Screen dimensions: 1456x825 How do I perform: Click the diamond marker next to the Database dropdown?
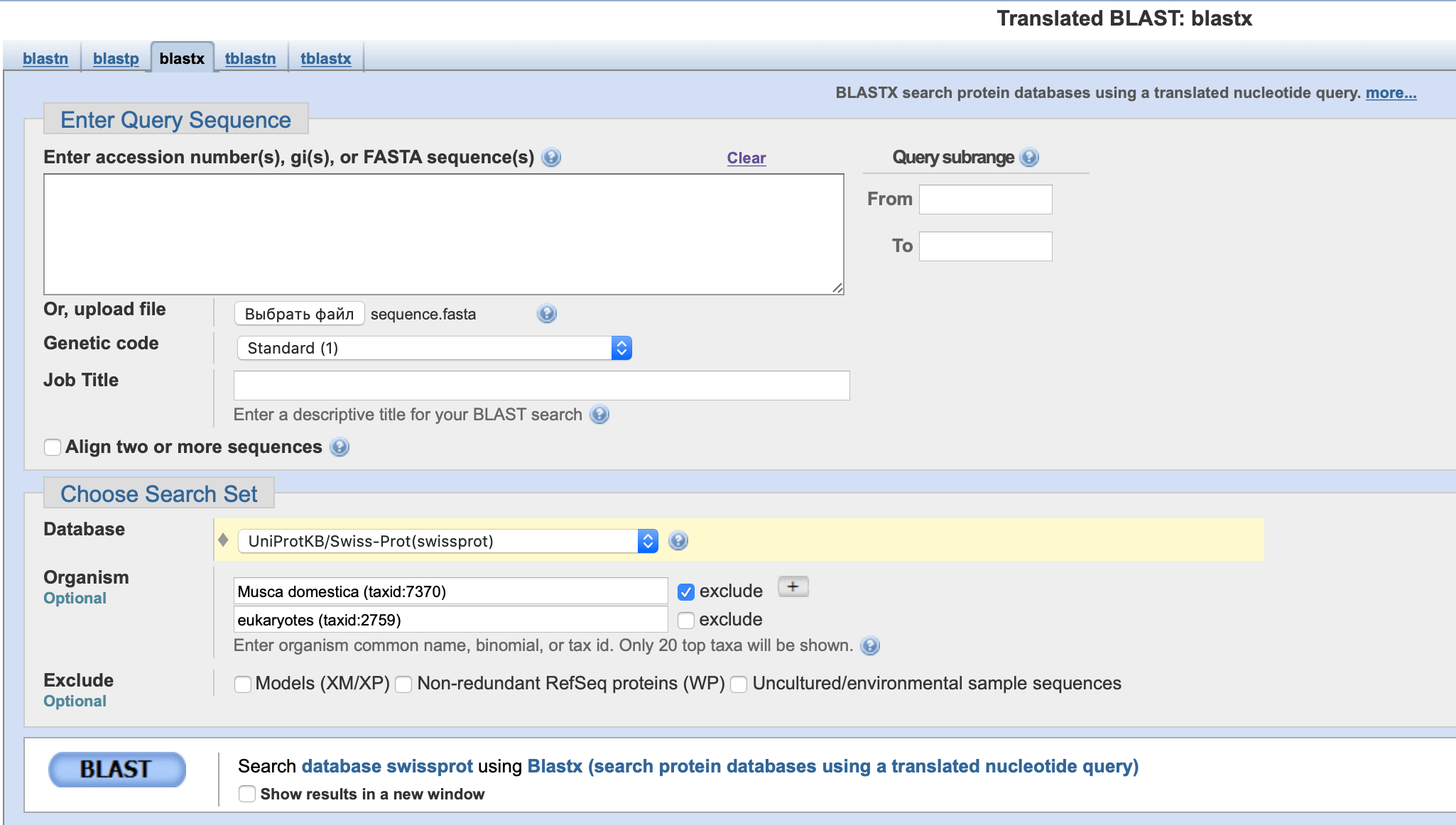click(x=223, y=540)
